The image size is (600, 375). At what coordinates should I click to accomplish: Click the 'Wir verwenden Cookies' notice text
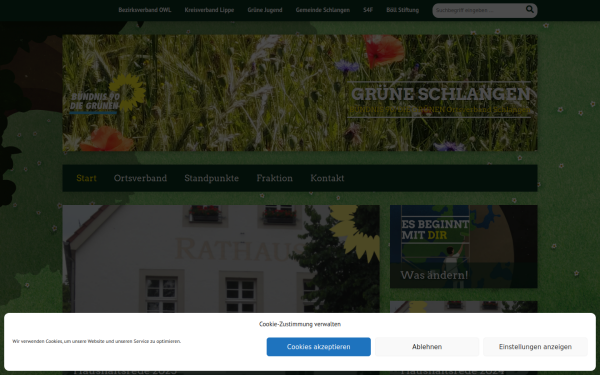pyautogui.click(x=96, y=341)
